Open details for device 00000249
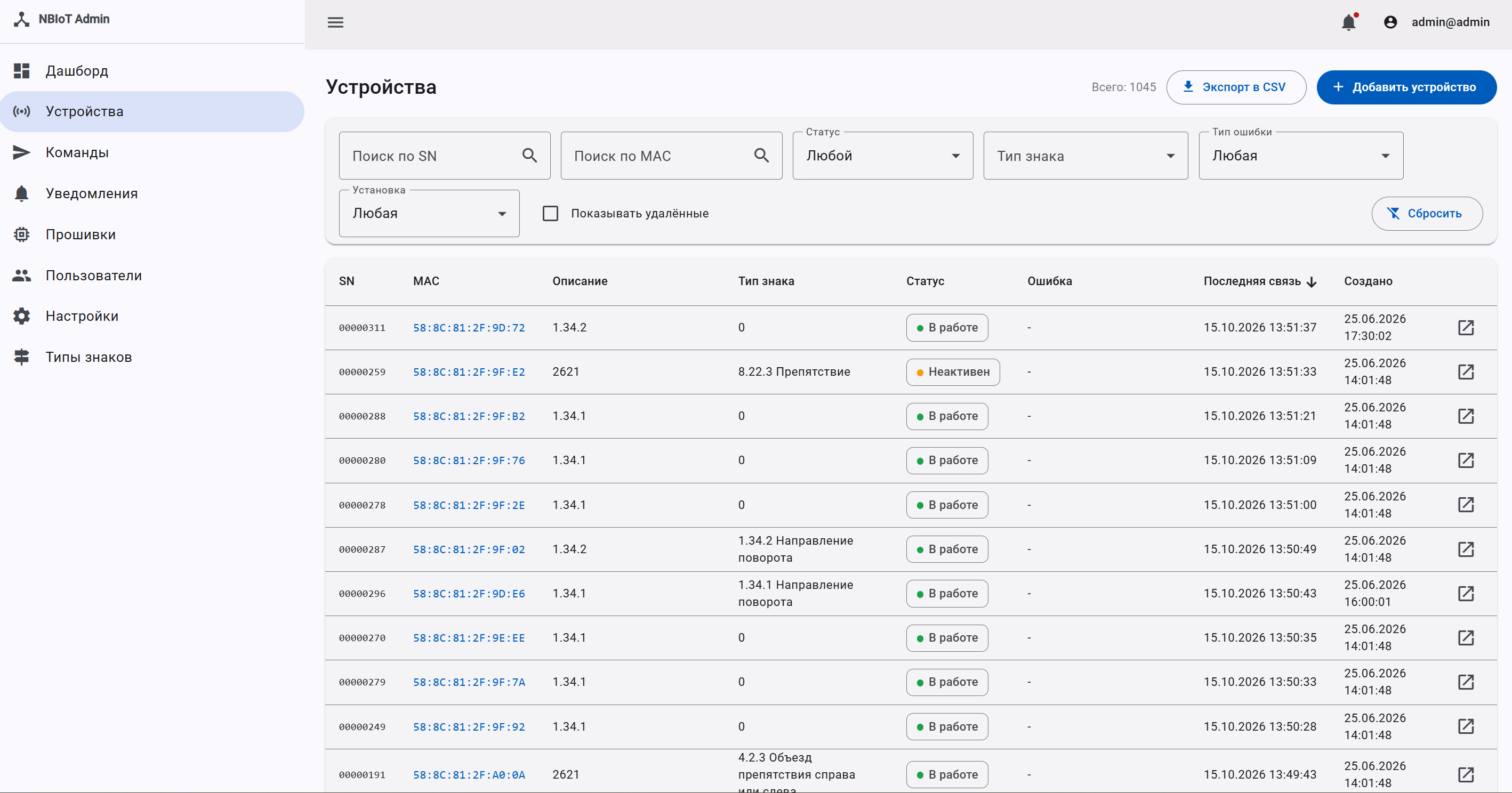Viewport: 1512px width, 793px height. pyautogui.click(x=1466, y=726)
